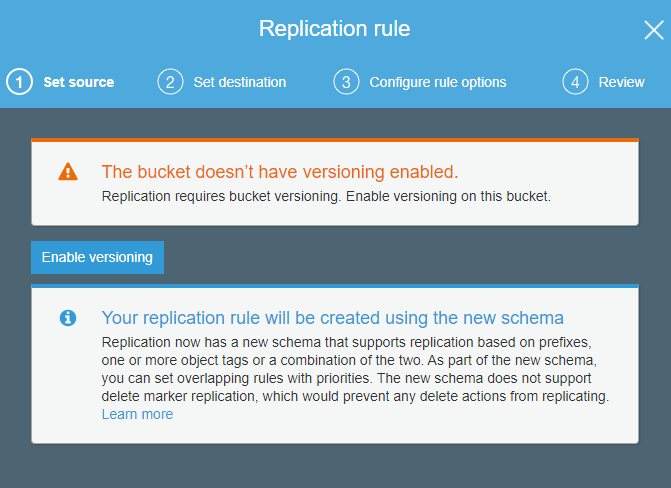Click the step 3 circle icon
Viewport: 671px width, 488px height.
pyautogui.click(x=346, y=82)
